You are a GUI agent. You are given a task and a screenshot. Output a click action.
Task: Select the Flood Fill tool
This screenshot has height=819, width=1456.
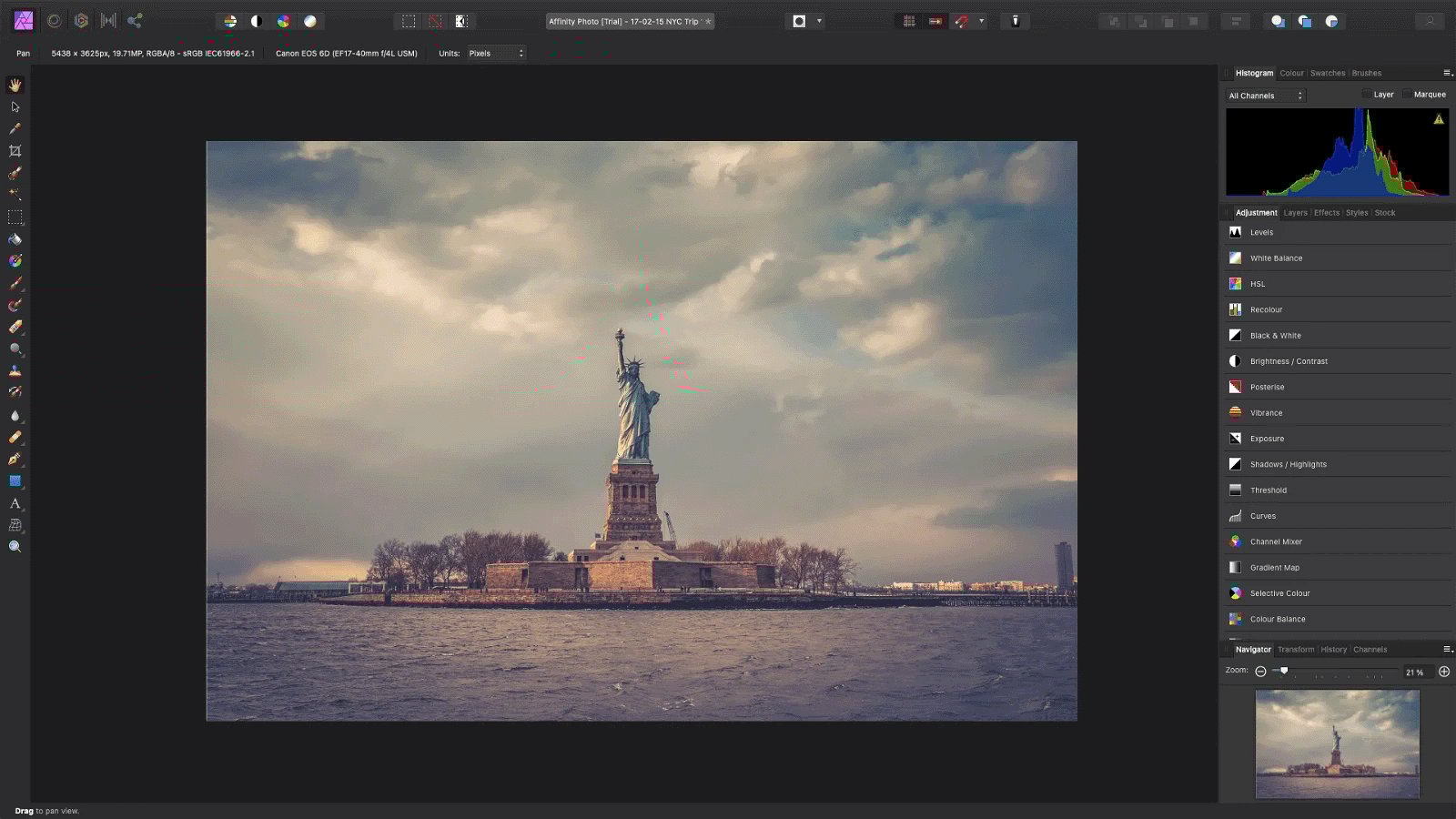click(15, 239)
